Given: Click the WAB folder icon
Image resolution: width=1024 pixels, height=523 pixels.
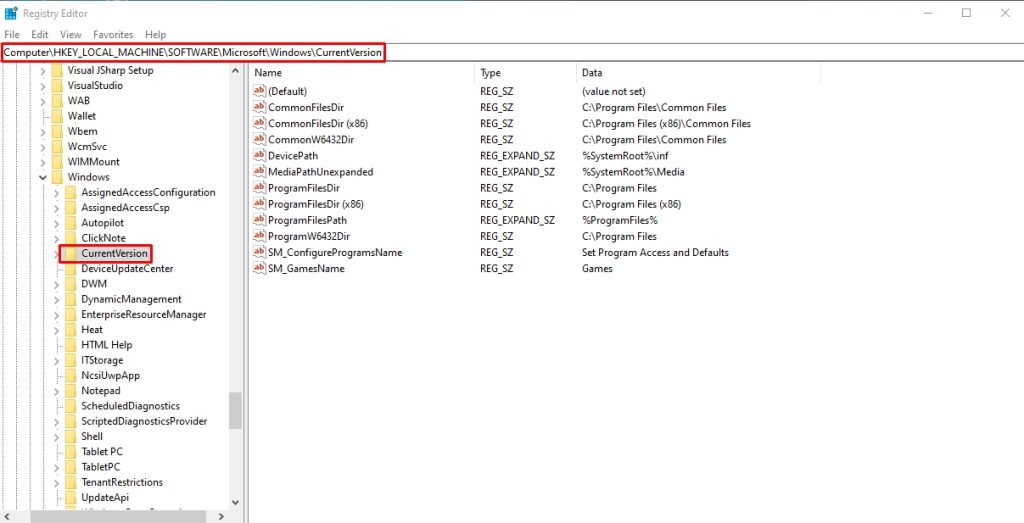Looking at the screenshot, I should tap(57, 101).
